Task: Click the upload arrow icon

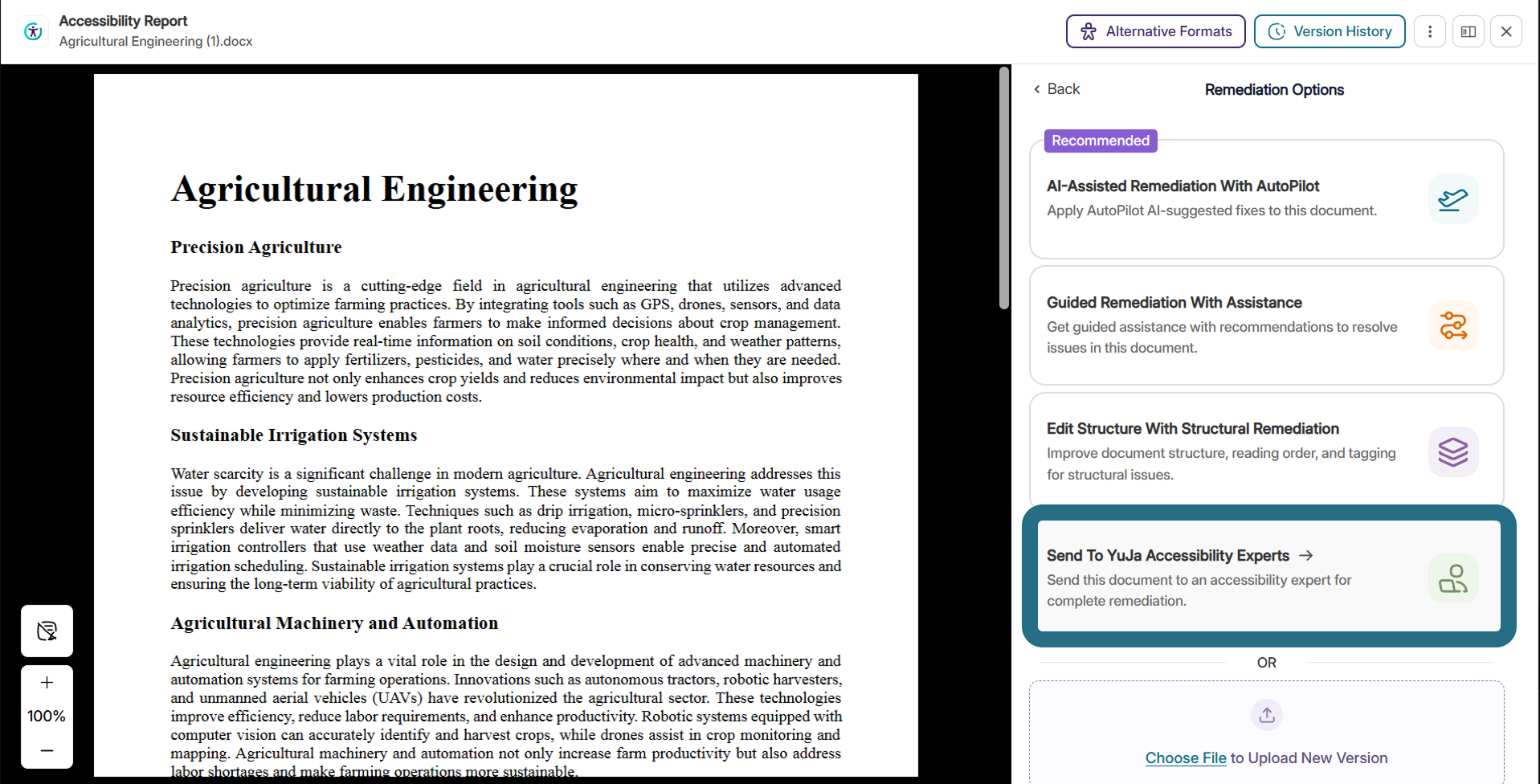Action: [1267, 714]
